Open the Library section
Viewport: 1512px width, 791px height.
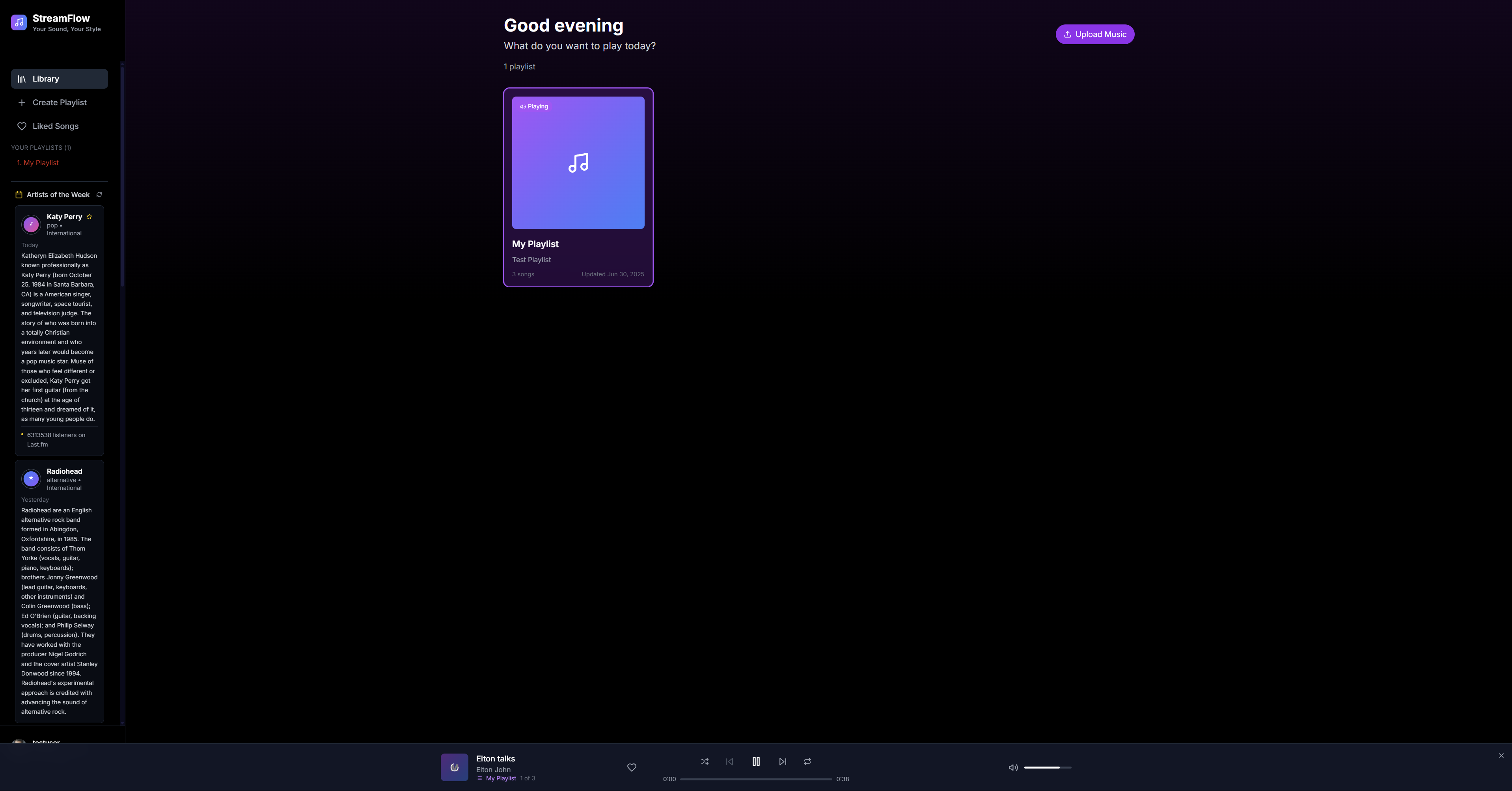click(59, 79)
